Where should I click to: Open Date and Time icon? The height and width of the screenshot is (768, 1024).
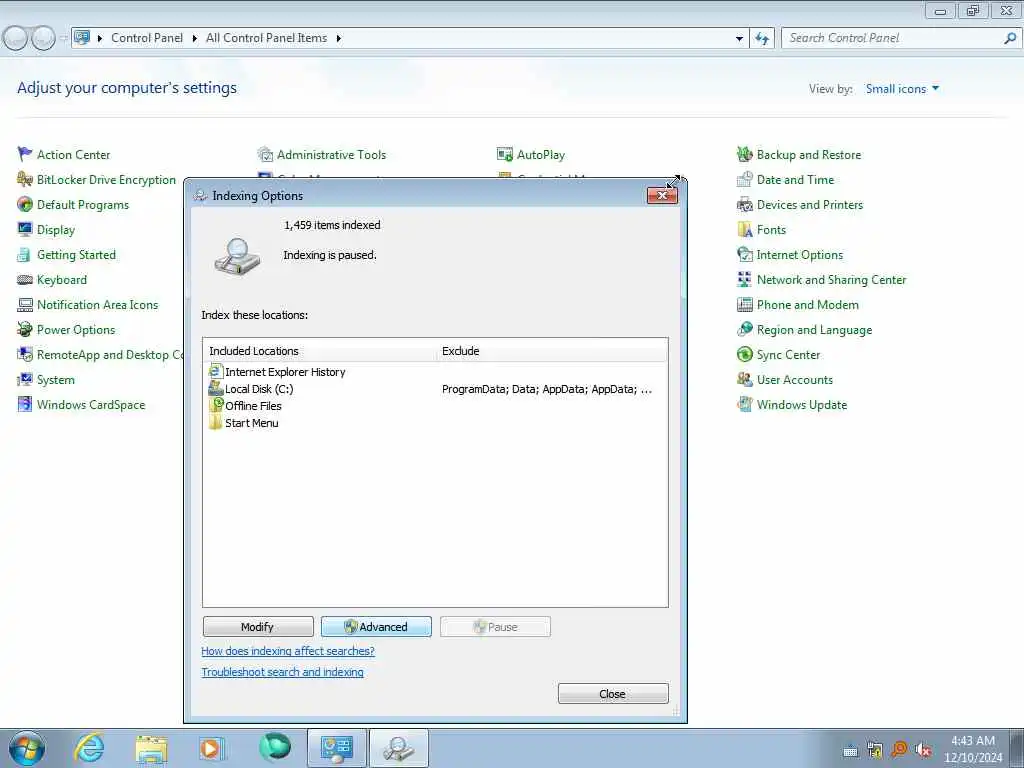[744, 179]
